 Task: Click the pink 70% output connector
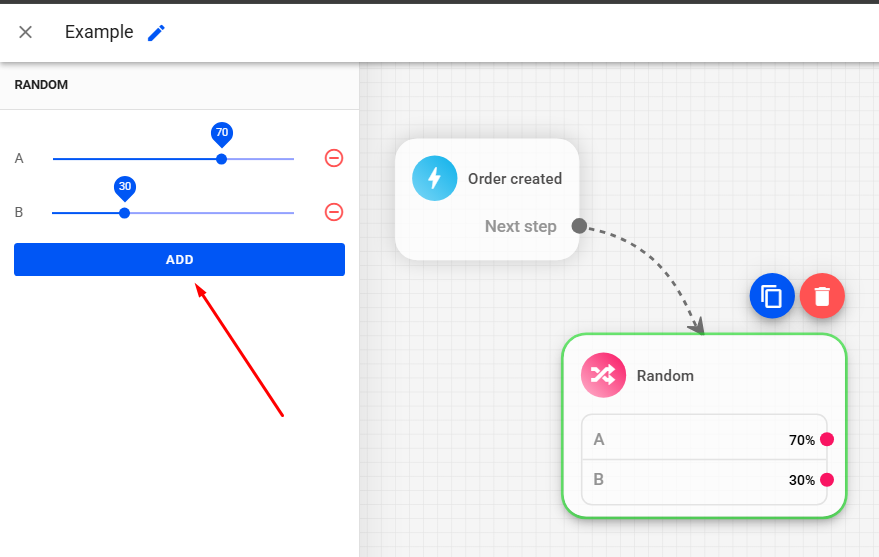click(x=827, y=440)
